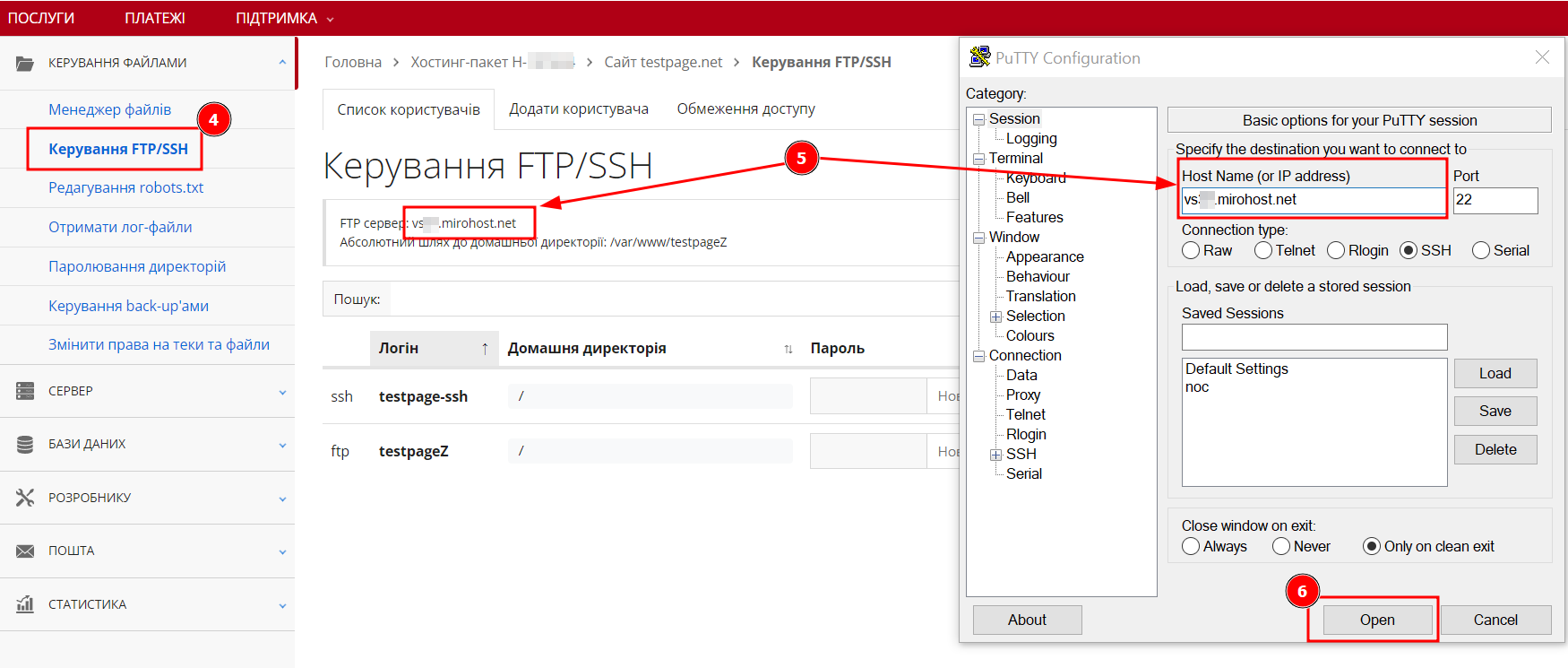Expand the Статистика sidebar chevron
This screenshot has width=1568, height=668.
(x=282, y=605)
